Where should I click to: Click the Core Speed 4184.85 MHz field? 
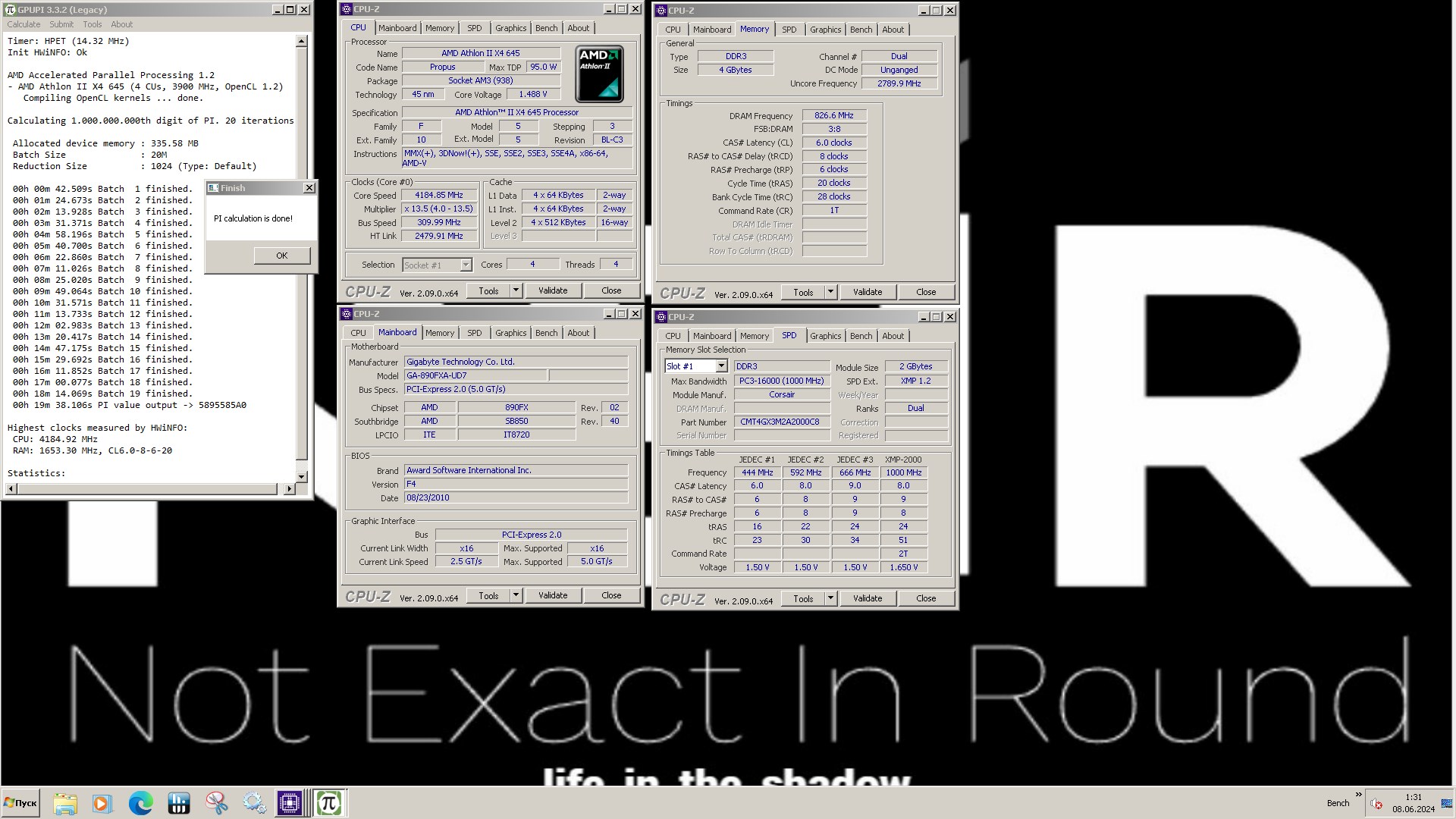tap(439, 195)
